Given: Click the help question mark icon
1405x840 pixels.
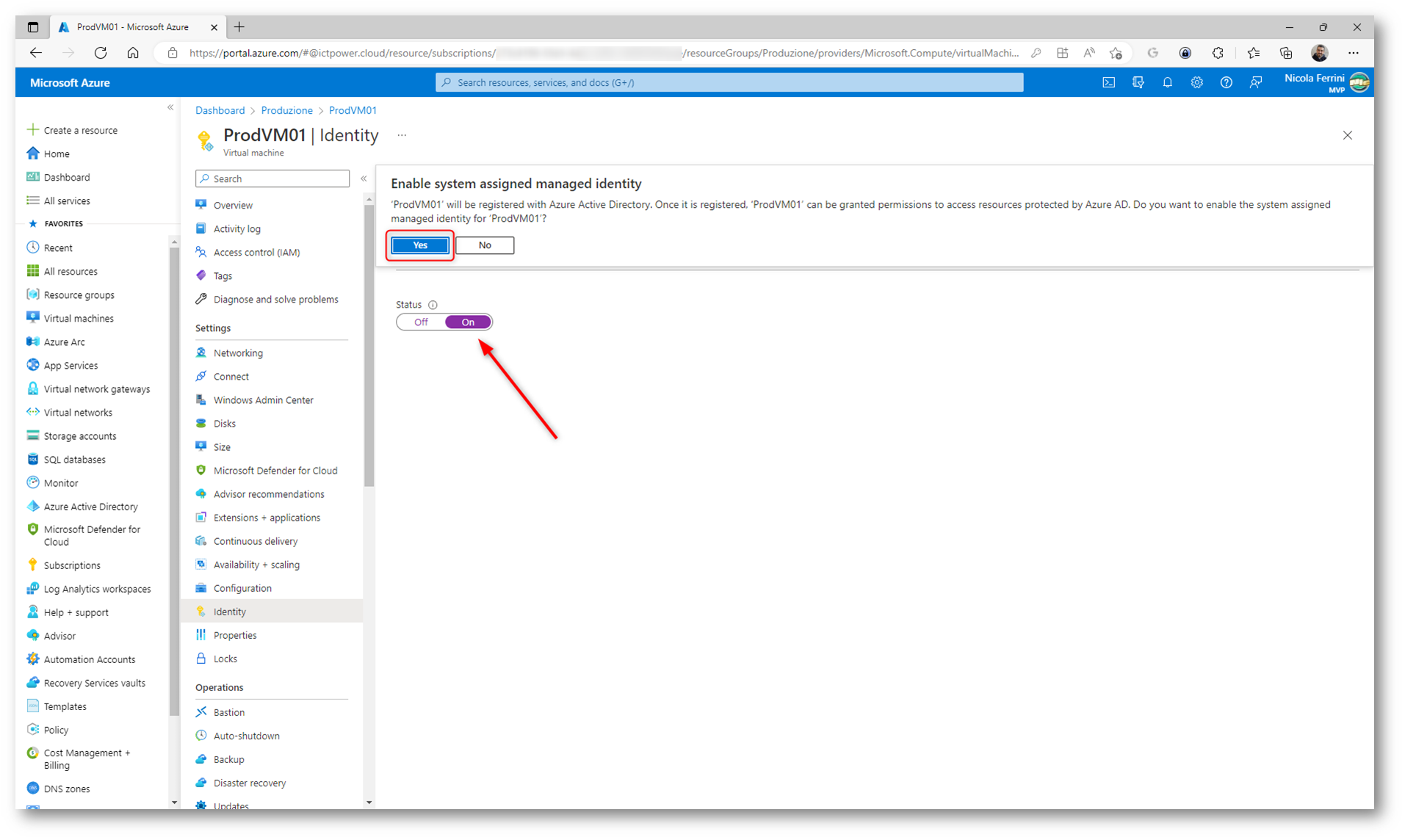Looking at the screenshot, I should (1226, 83).
